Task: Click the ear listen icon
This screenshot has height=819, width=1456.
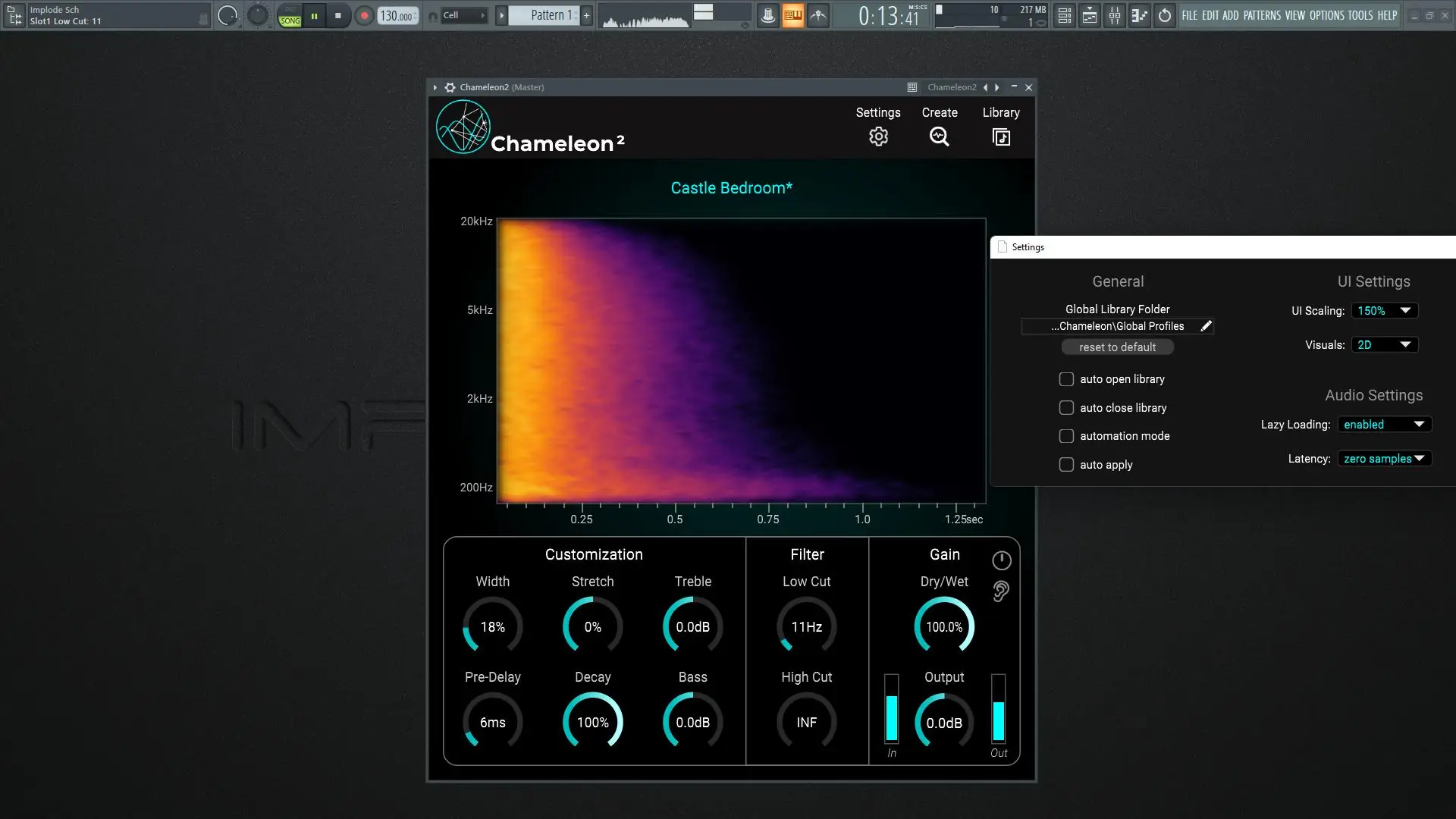Action: (x=1001, y=591)
